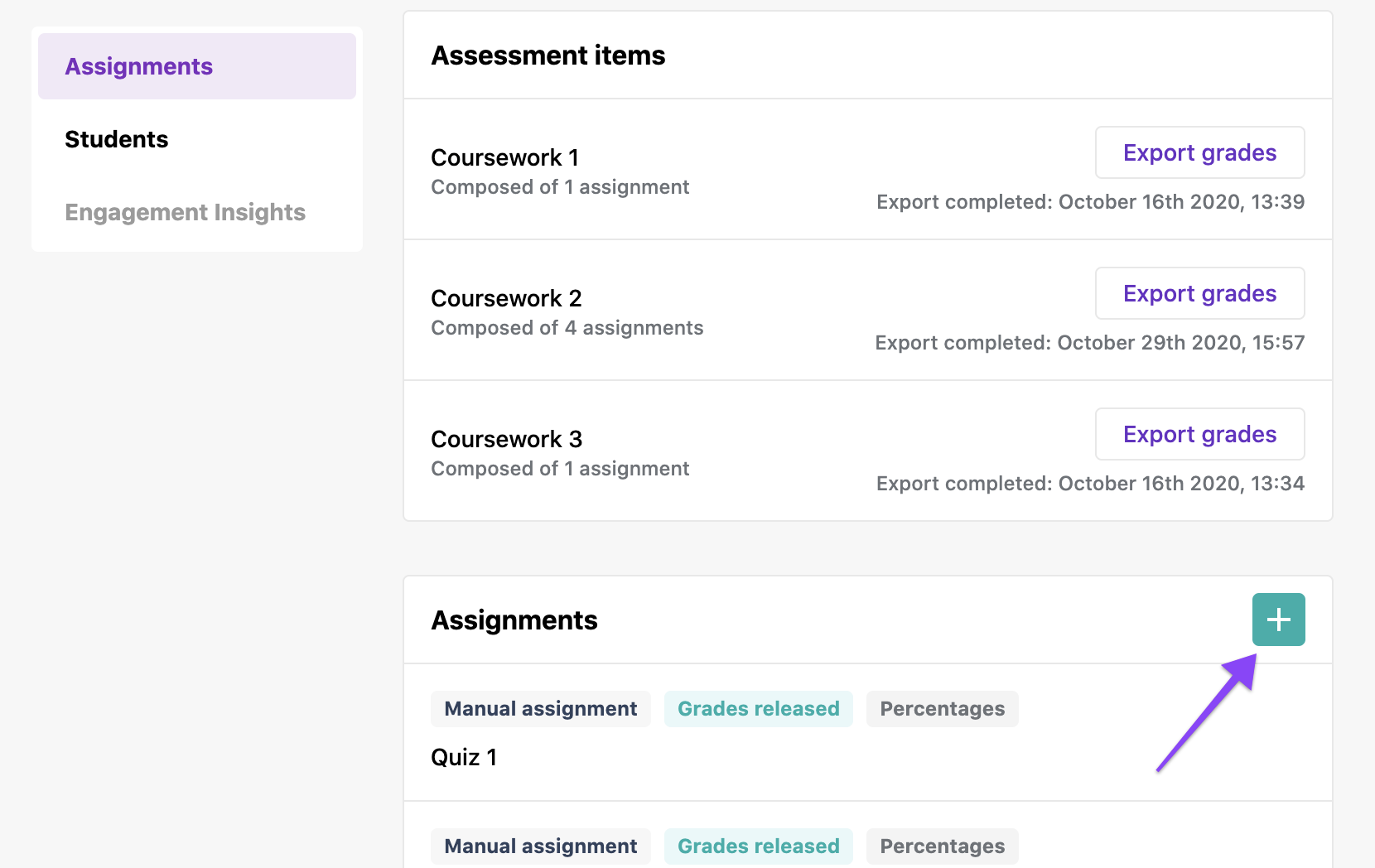1375x868 pixels.
Task: Open the Coursework 2 assessment item
Action: tap(506, 298)
